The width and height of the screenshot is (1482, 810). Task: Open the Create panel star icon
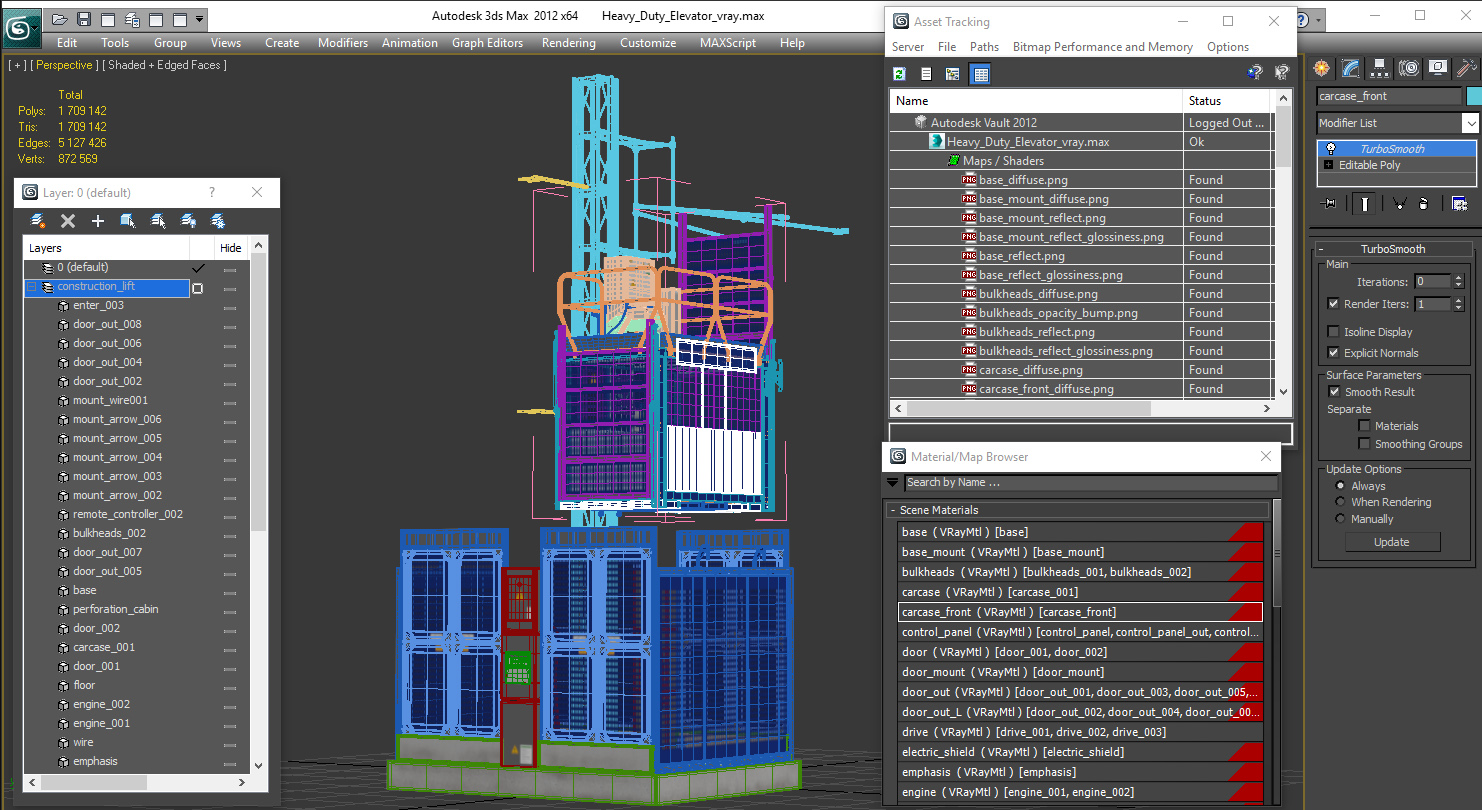pyautogui.click(x=1322, y=68)
